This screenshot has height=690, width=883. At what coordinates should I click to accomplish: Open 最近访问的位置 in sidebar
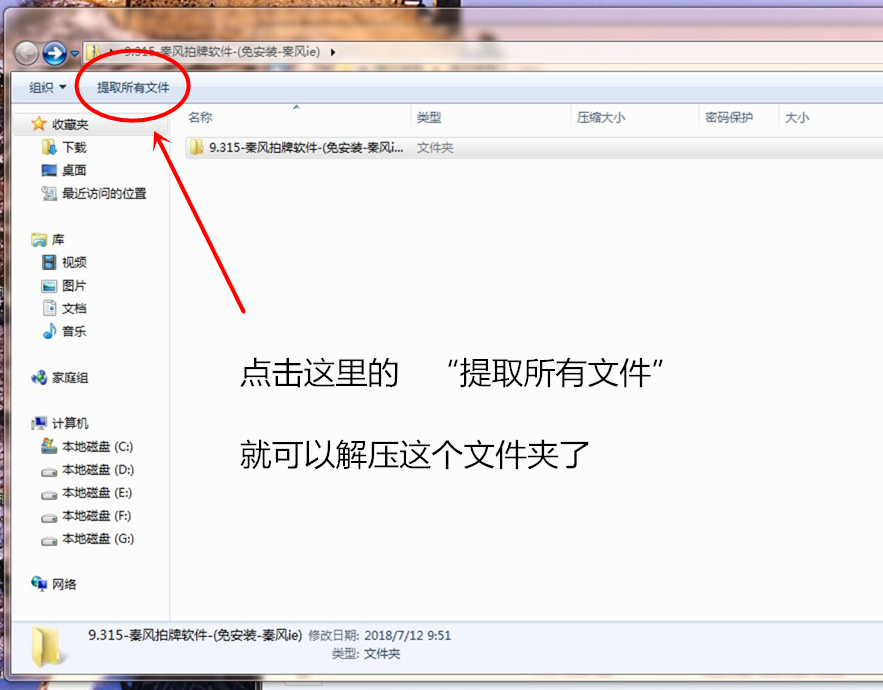[x=103, y=193]
